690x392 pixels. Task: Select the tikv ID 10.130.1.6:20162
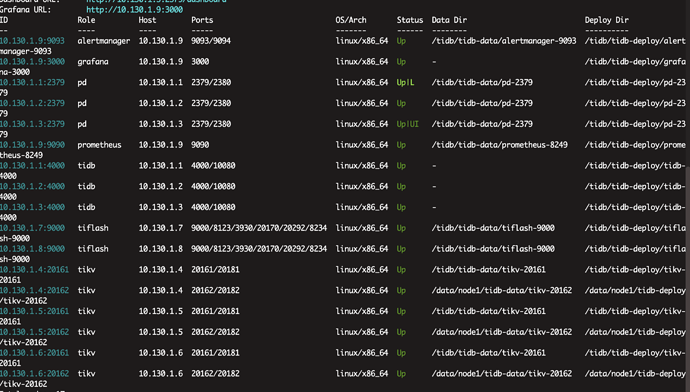point(34,374)
